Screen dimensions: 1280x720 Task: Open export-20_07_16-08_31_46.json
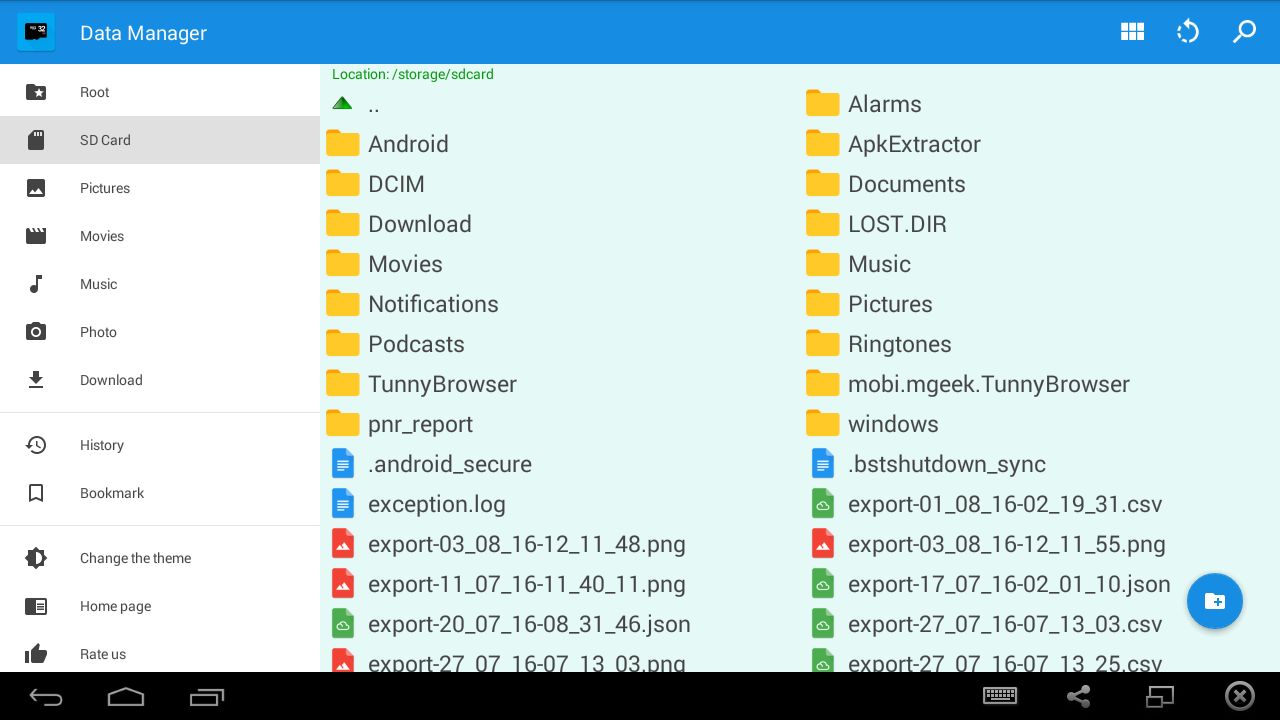(560, 624)
